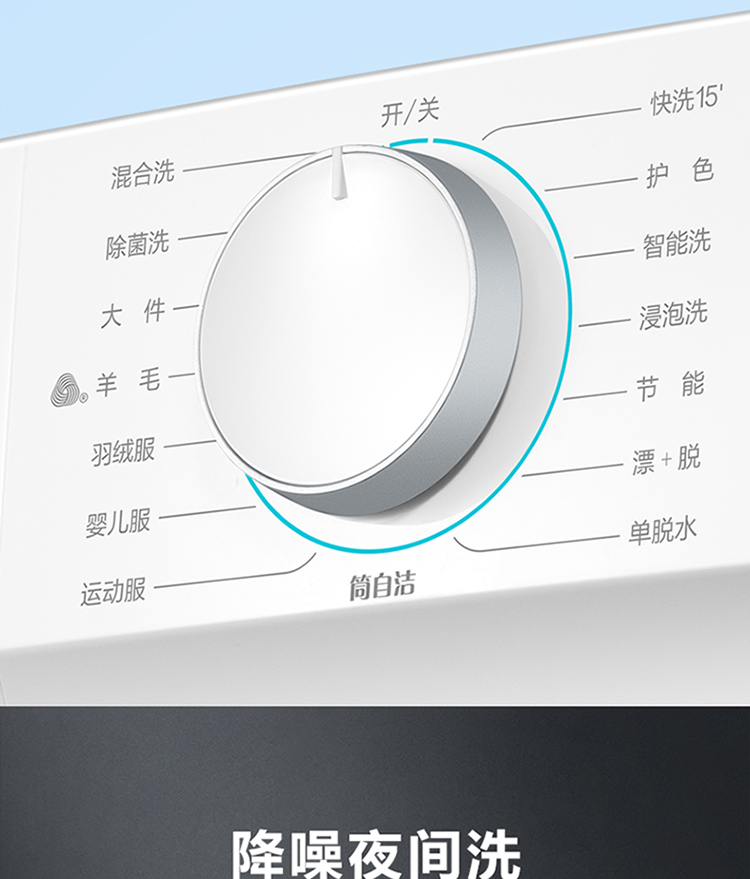Image resolution: width=750 pixels, height=879 pixels.
Task: Select the 筒自洁 drum self-clean label
Action: [382, 586]
